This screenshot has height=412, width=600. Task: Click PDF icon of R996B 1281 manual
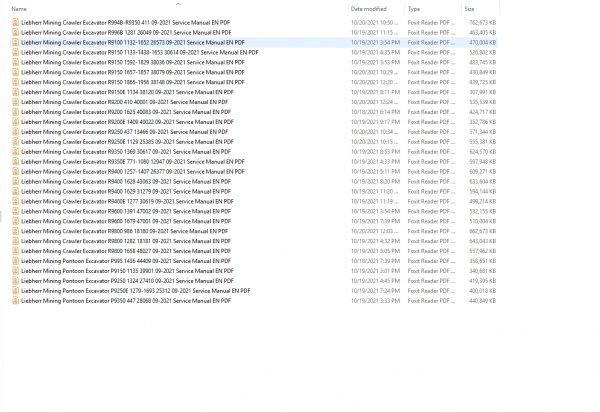(15, 33)
